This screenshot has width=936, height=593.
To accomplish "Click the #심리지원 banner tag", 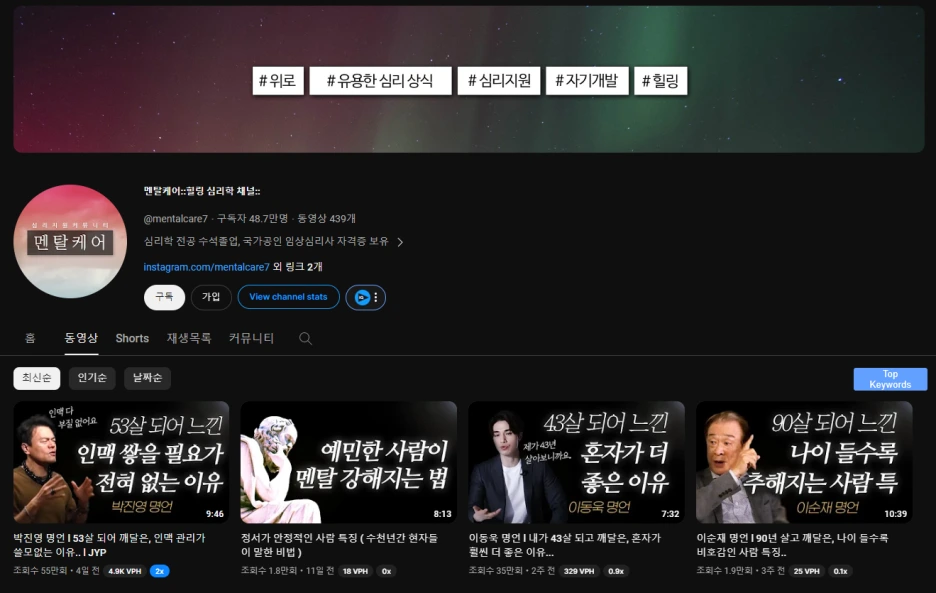I will point(499,81).
